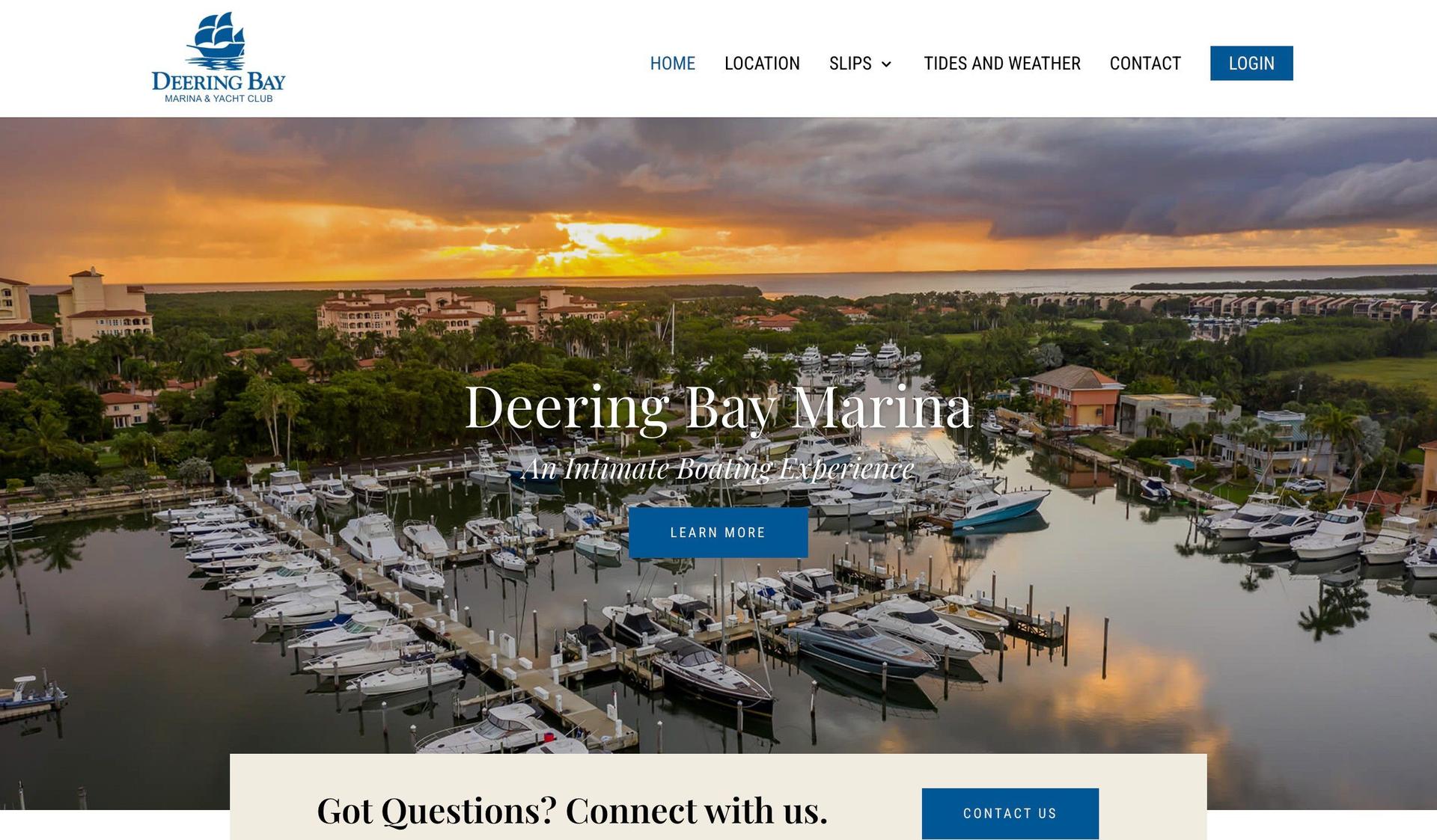
Task: Click the sailing ship logo icon
Action: 216,41
